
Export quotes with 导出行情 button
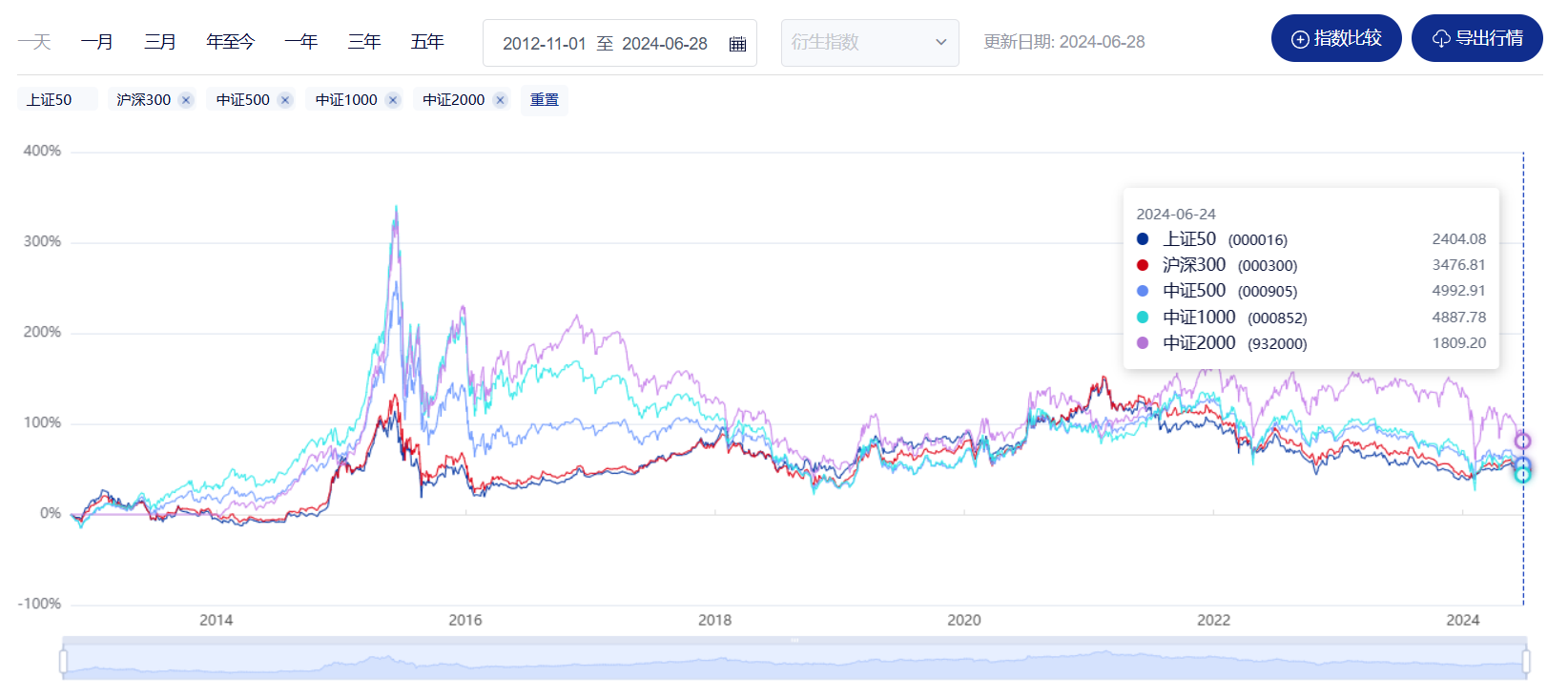tap(1476, 38)
